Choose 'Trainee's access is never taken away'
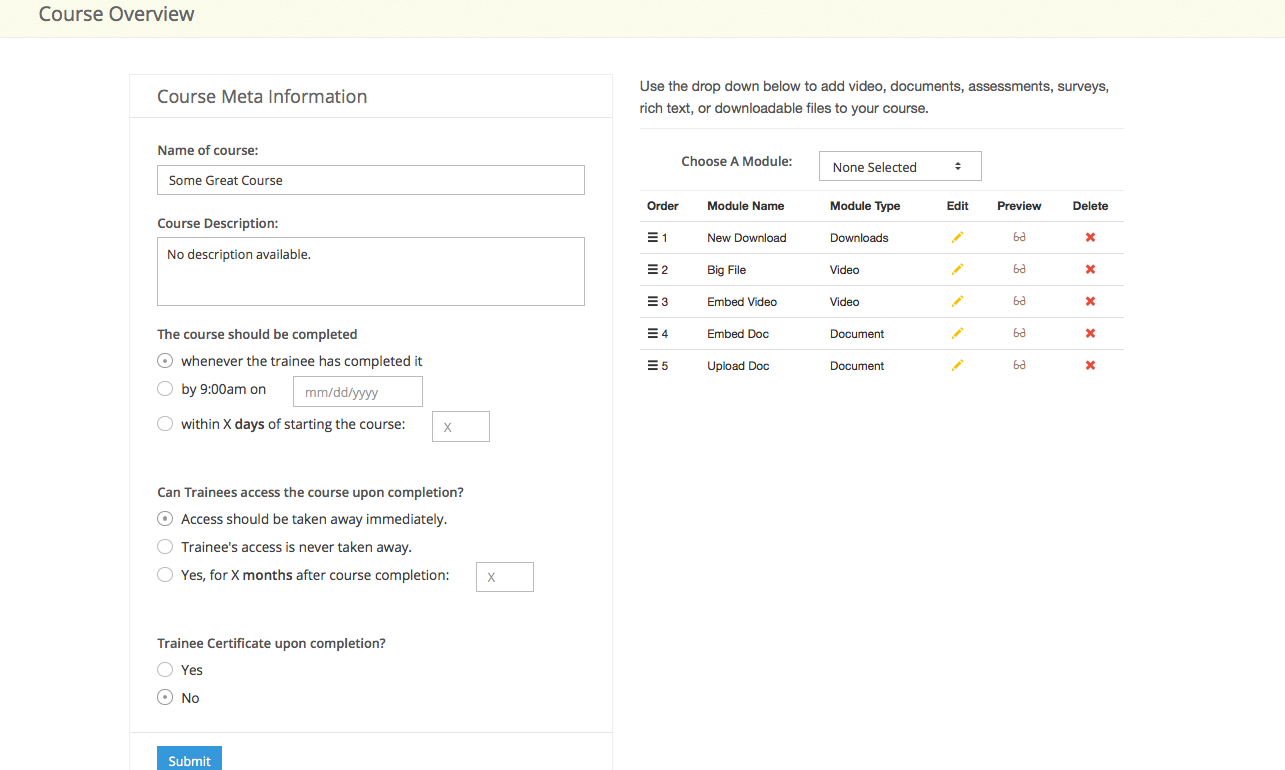 (x=165, y=547)
